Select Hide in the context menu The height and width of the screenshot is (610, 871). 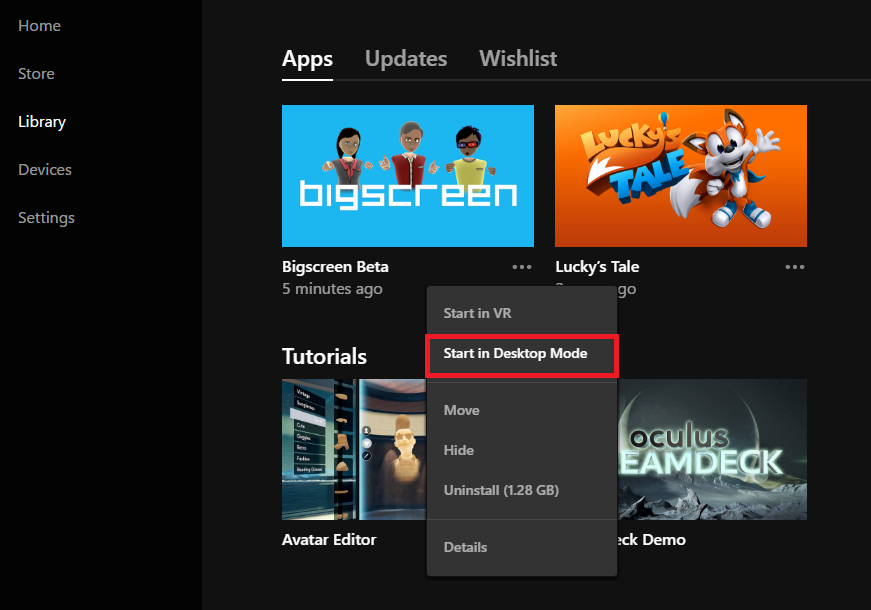click(x=522, y=451)
